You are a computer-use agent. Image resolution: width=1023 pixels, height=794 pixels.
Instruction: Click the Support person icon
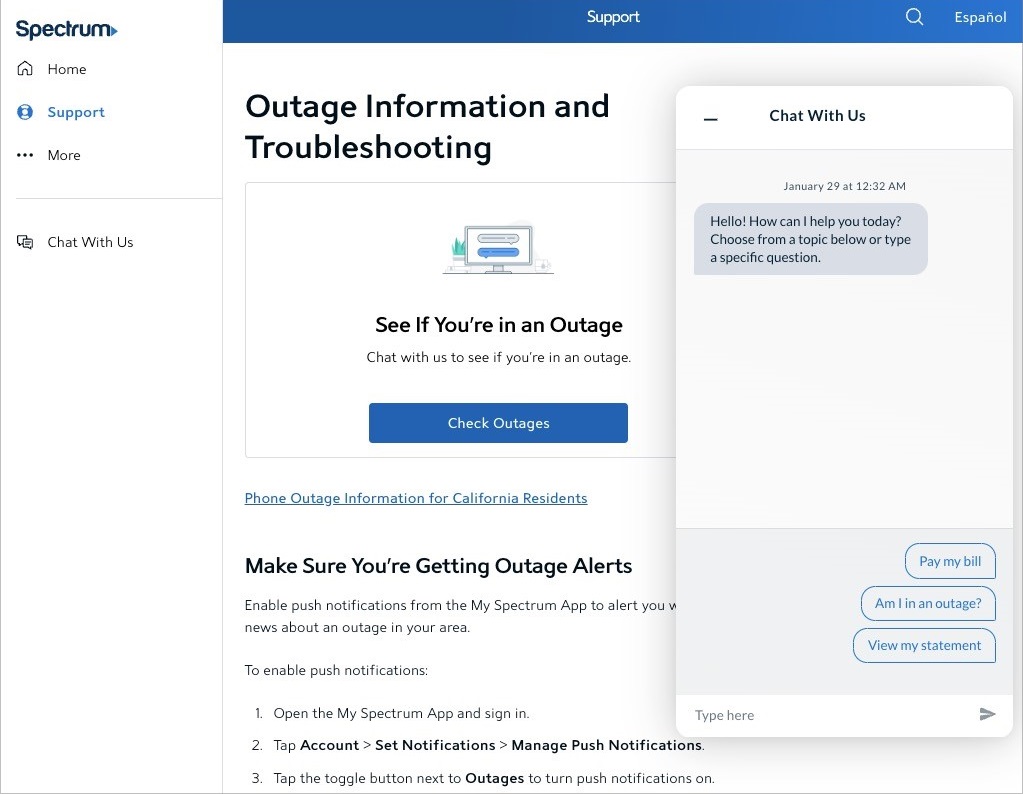click(25, 112)
